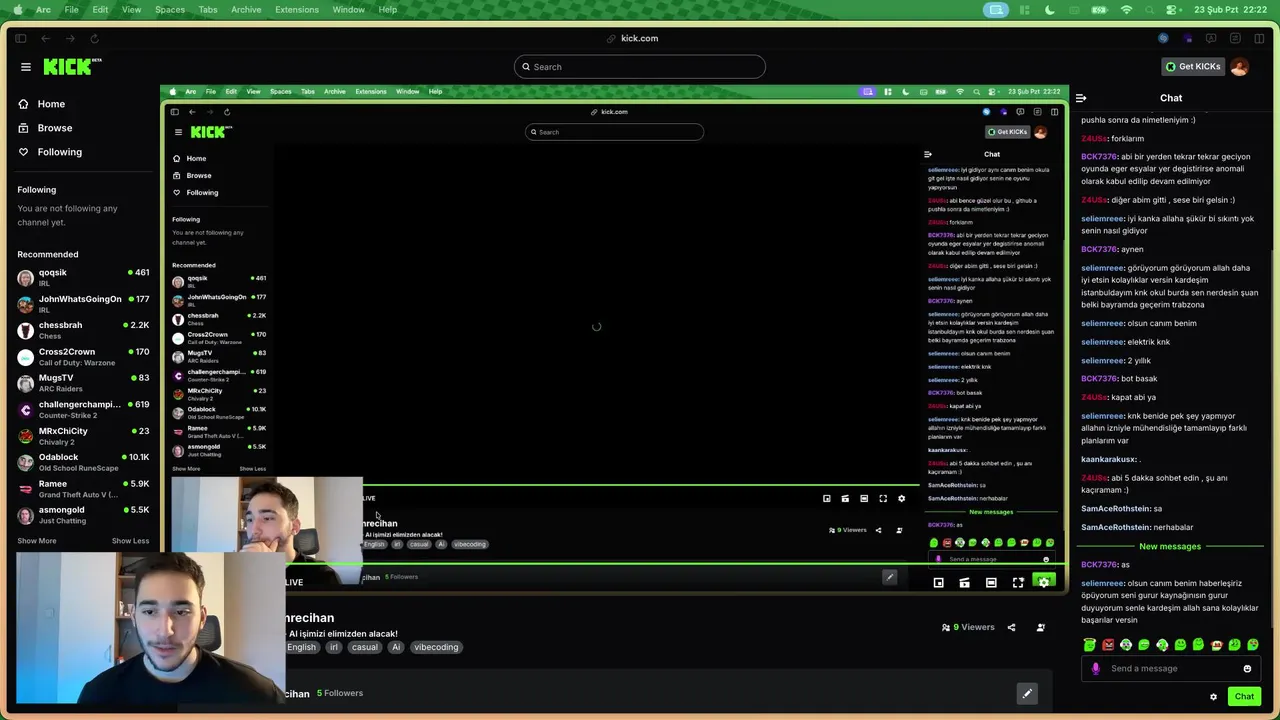
Task: Create a clip with the clip icon
Action: (965, 583)
